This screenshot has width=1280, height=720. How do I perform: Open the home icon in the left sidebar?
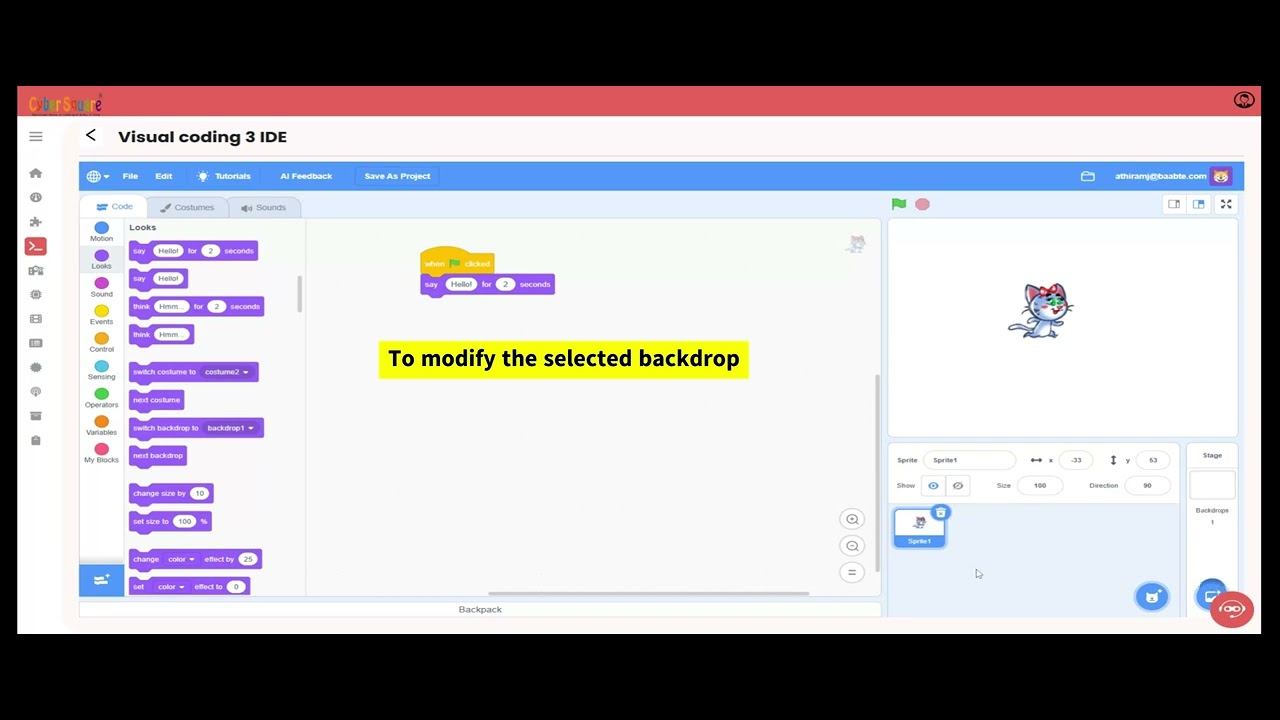click(x=36, y=173)
